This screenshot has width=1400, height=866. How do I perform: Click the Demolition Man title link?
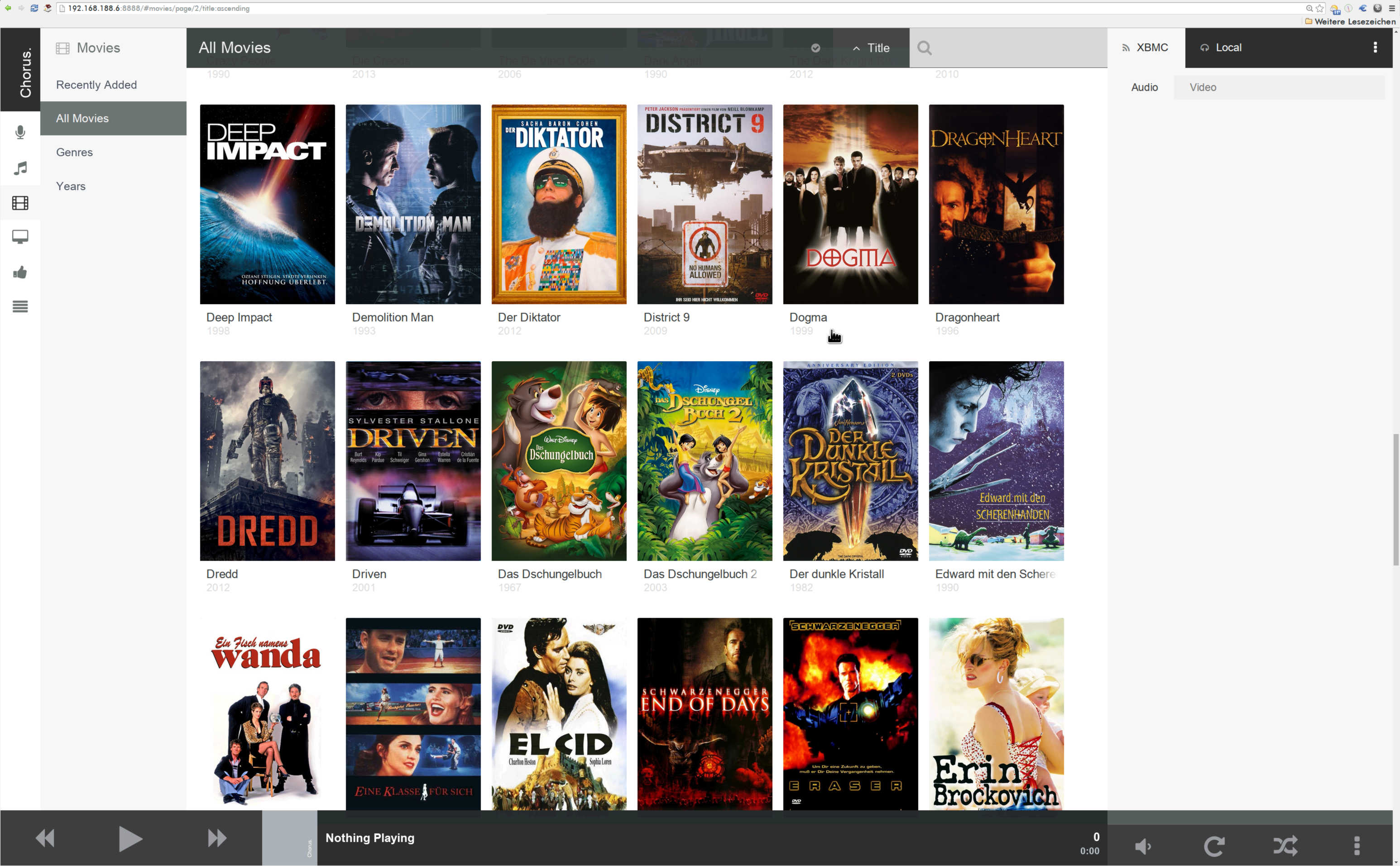[393, 317]
